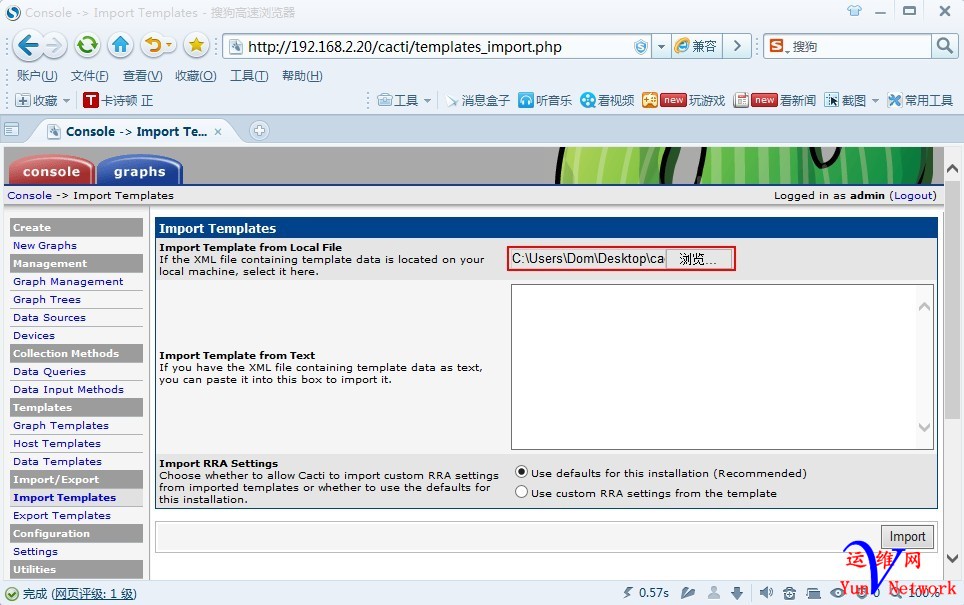Image resolution: width=964 pixels, height=605 pixels.
Task: Click 看新闻 news icon
Action: coord(741,100)
